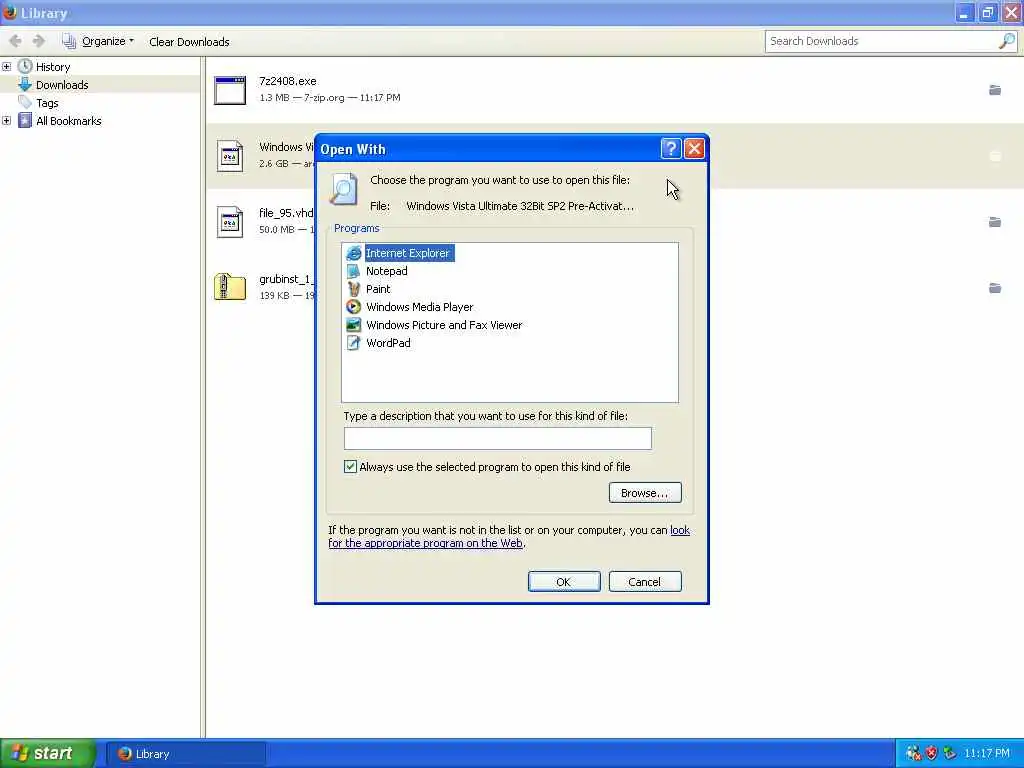The width and height of the screenshot is (1024, 768).
Task: Click the Paint brushes icon
Action: click(353, 289)
